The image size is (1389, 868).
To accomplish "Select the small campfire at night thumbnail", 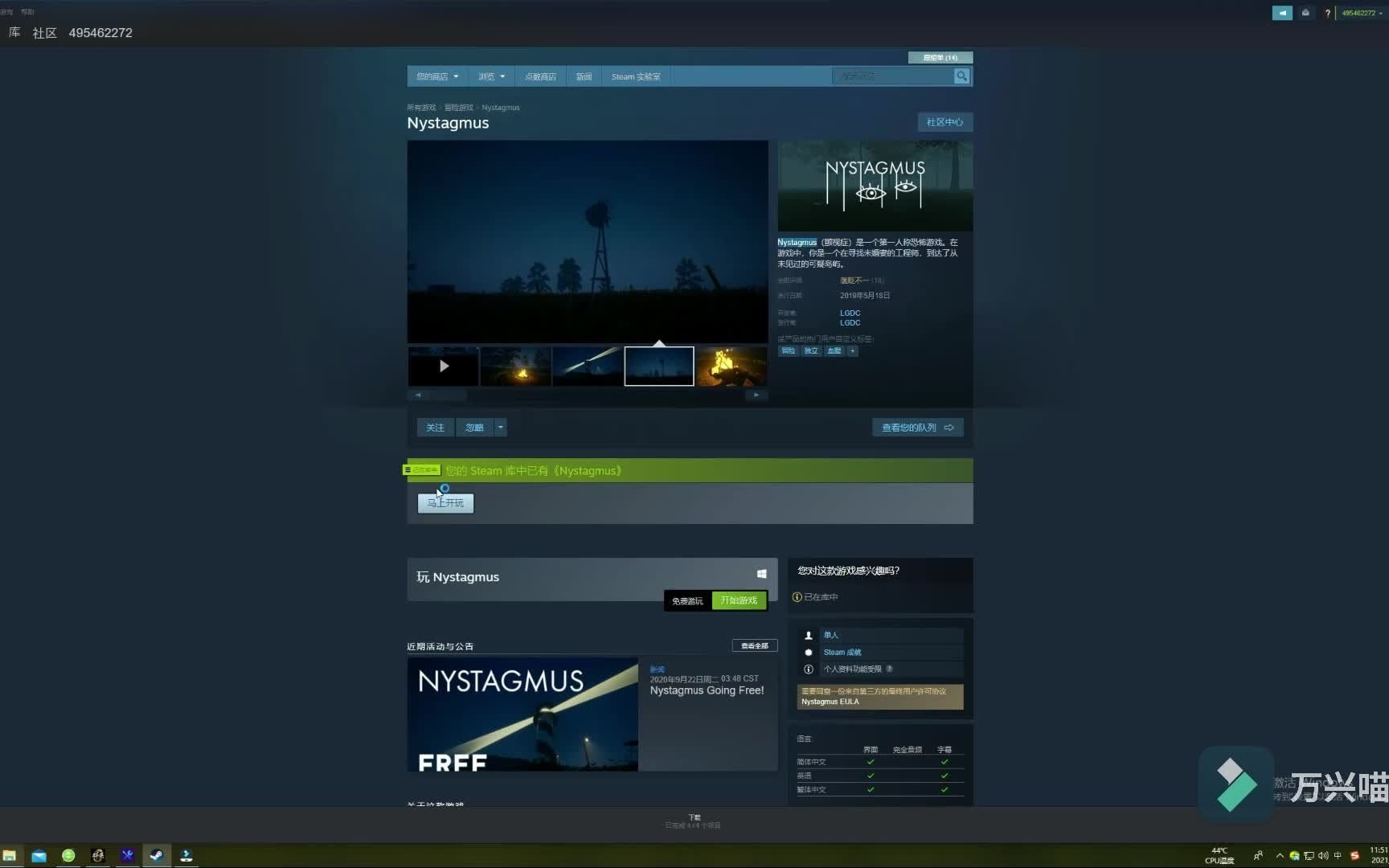I will (x=515, y=366).
